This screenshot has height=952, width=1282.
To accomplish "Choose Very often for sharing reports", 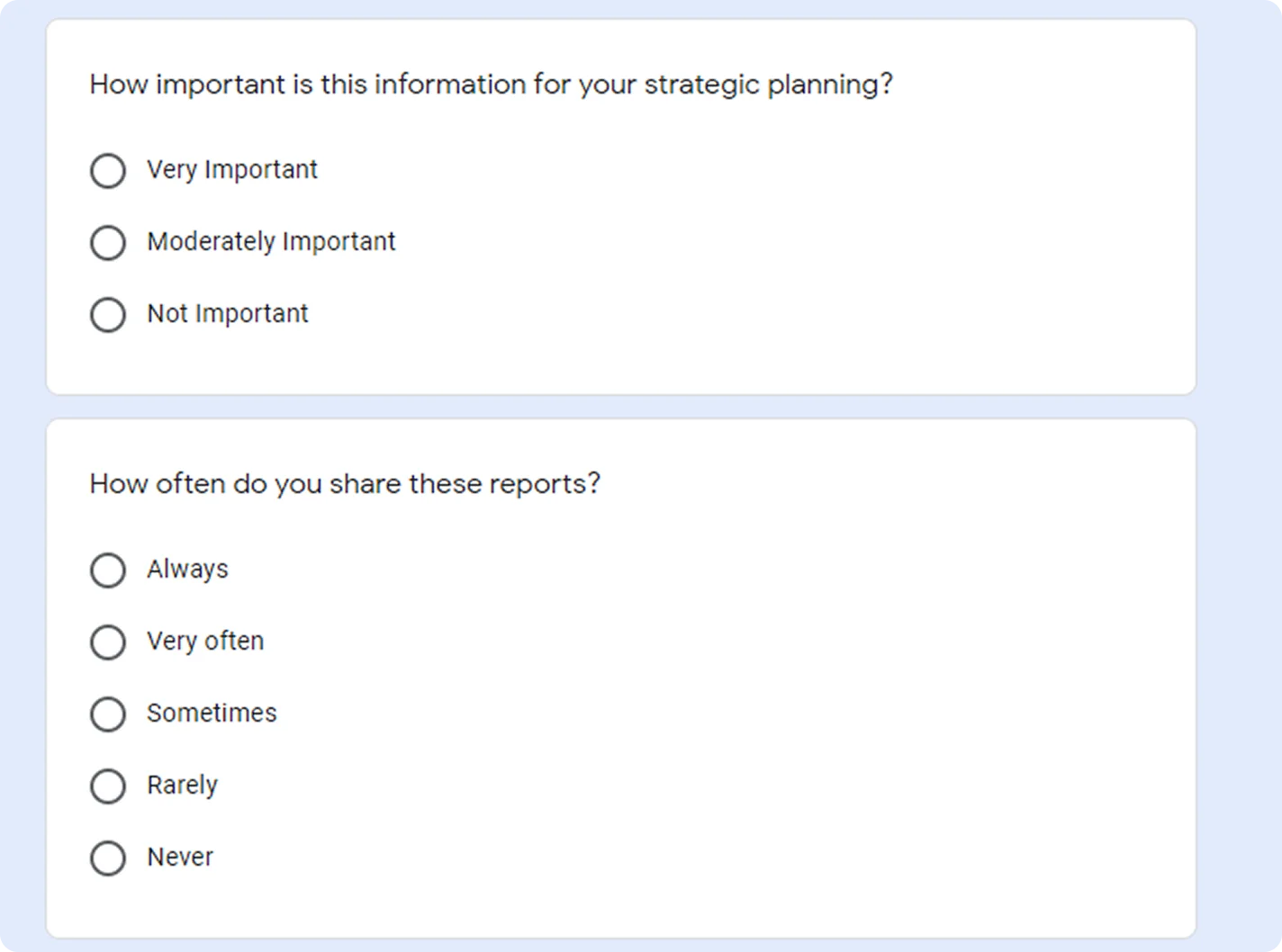I will (x=107, y=642).
